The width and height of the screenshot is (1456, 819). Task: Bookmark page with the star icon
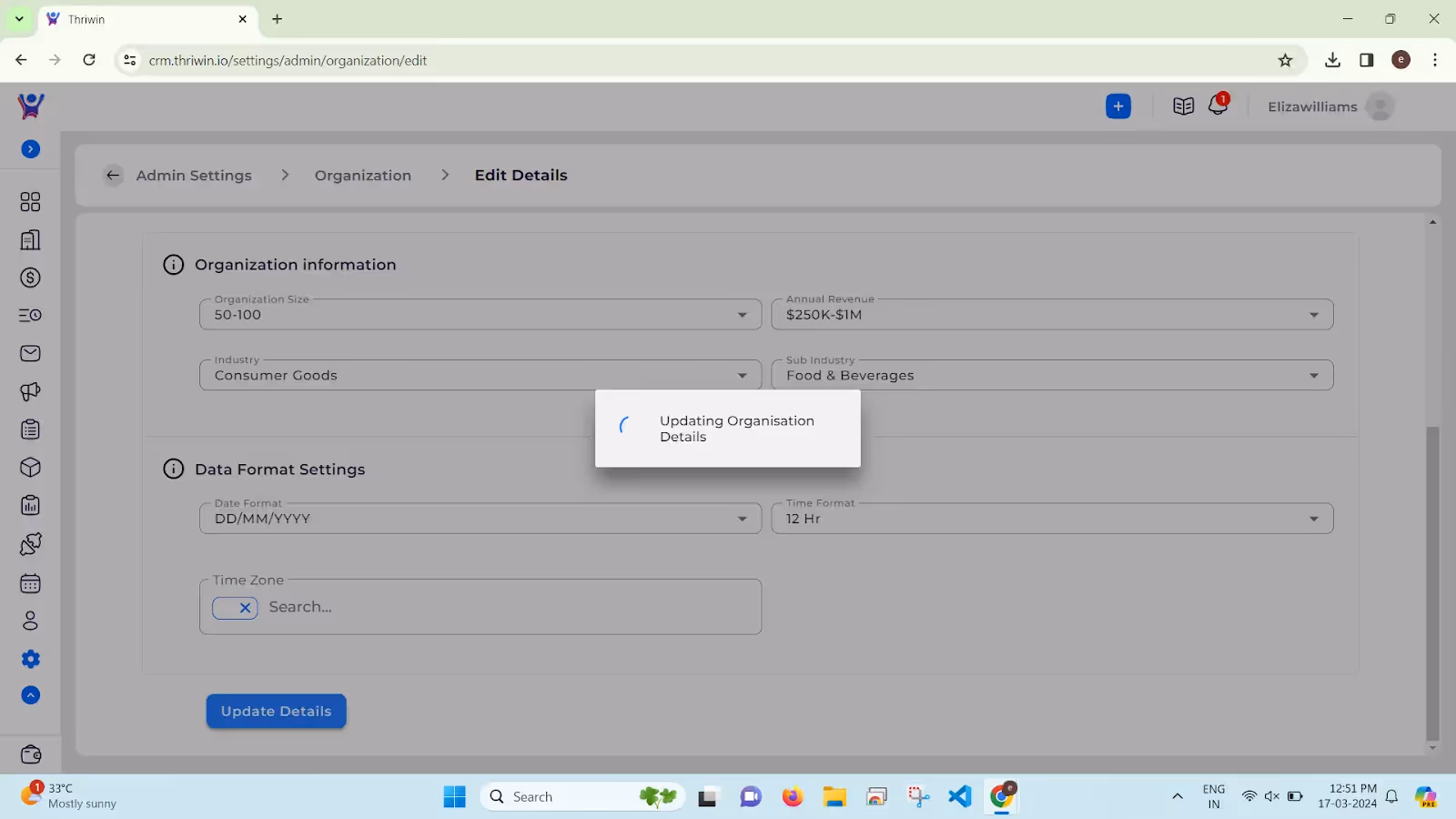pos(1285,60)
